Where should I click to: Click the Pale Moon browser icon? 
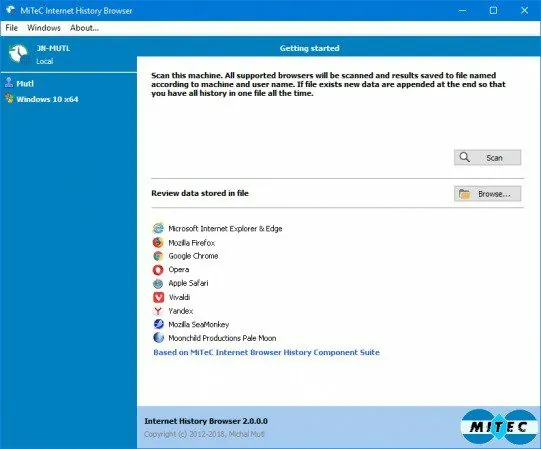click(x=158, y=338)
